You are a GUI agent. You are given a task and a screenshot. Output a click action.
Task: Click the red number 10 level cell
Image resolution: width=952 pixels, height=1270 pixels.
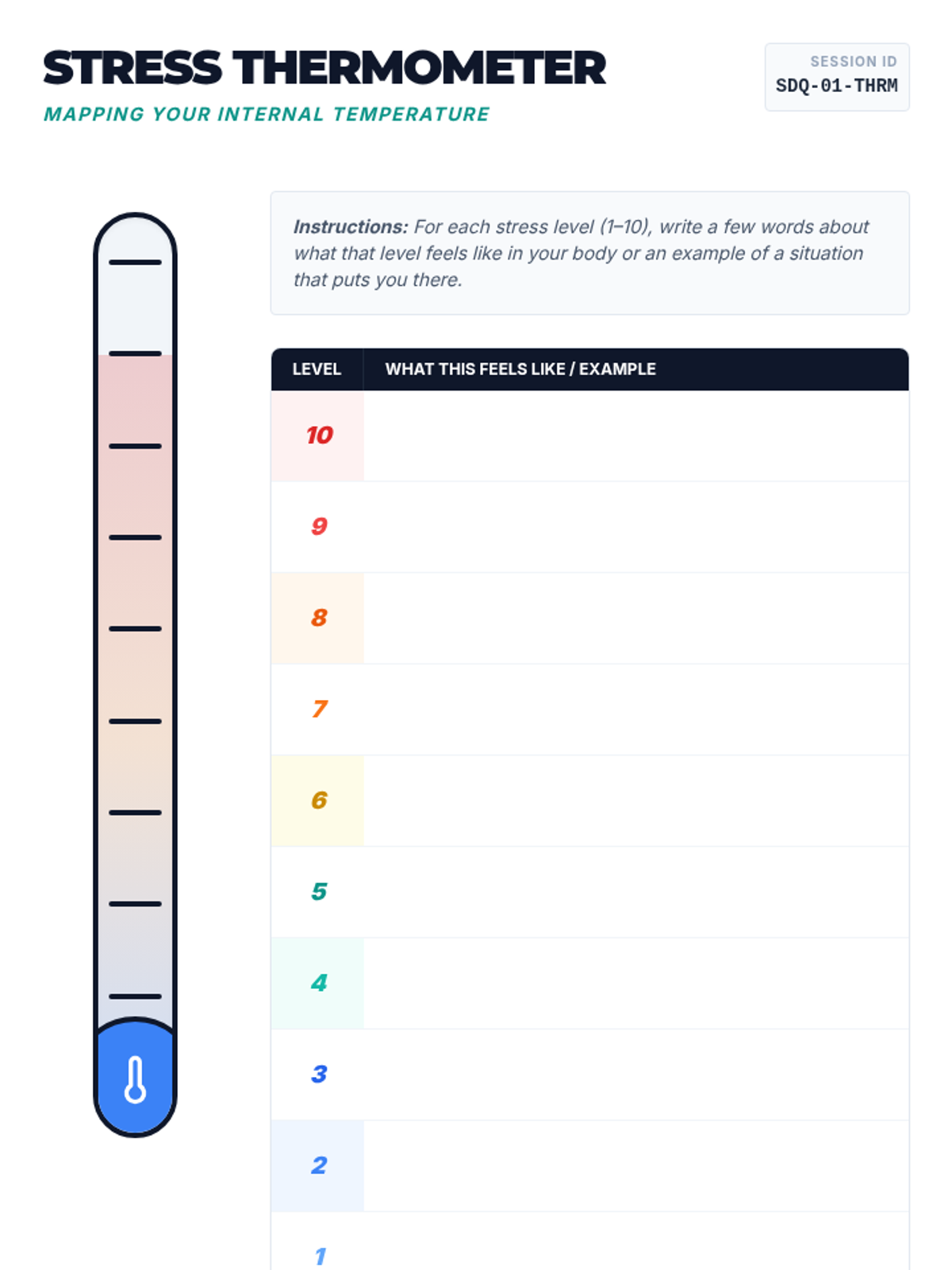click(318, 436)
